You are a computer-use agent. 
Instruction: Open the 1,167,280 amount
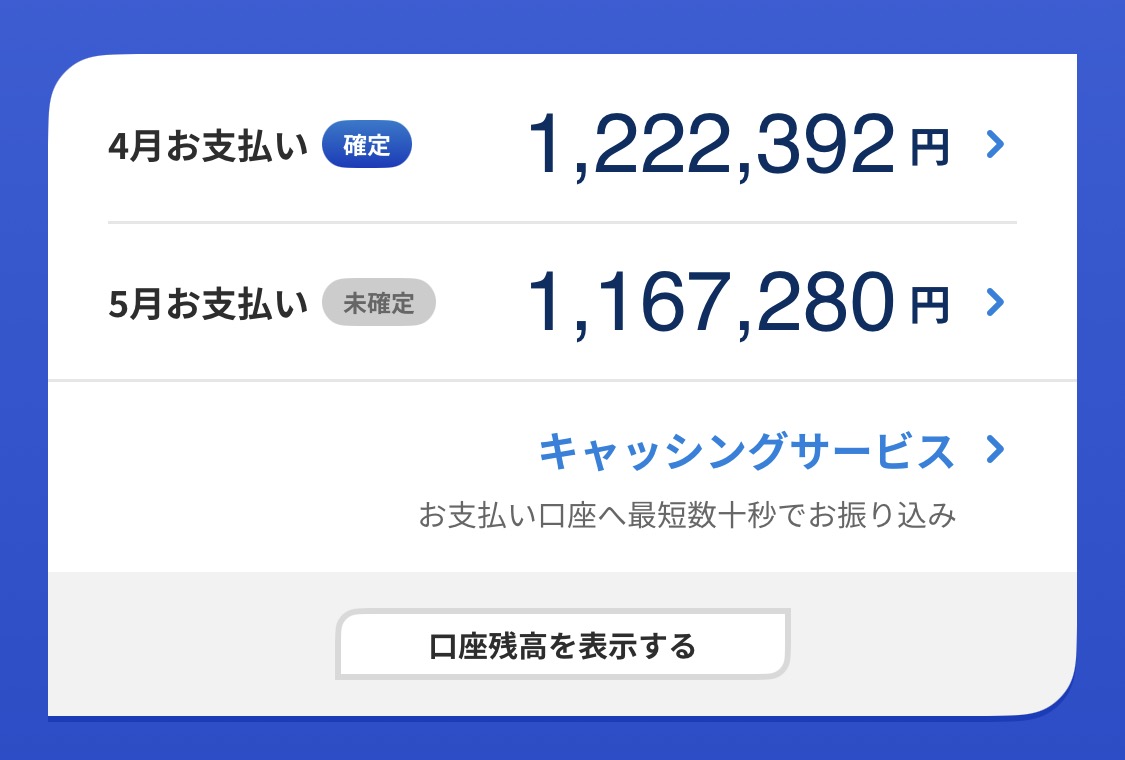(710, 302)
